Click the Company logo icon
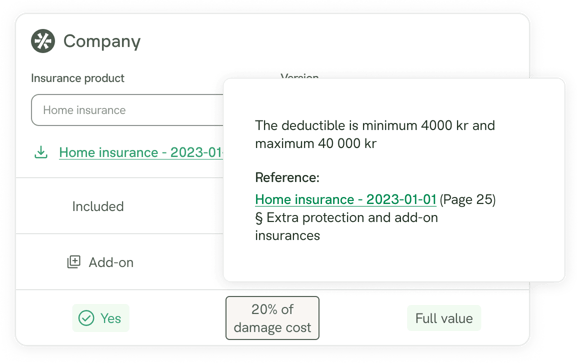The image size is (580, 363). click(43, 41)
